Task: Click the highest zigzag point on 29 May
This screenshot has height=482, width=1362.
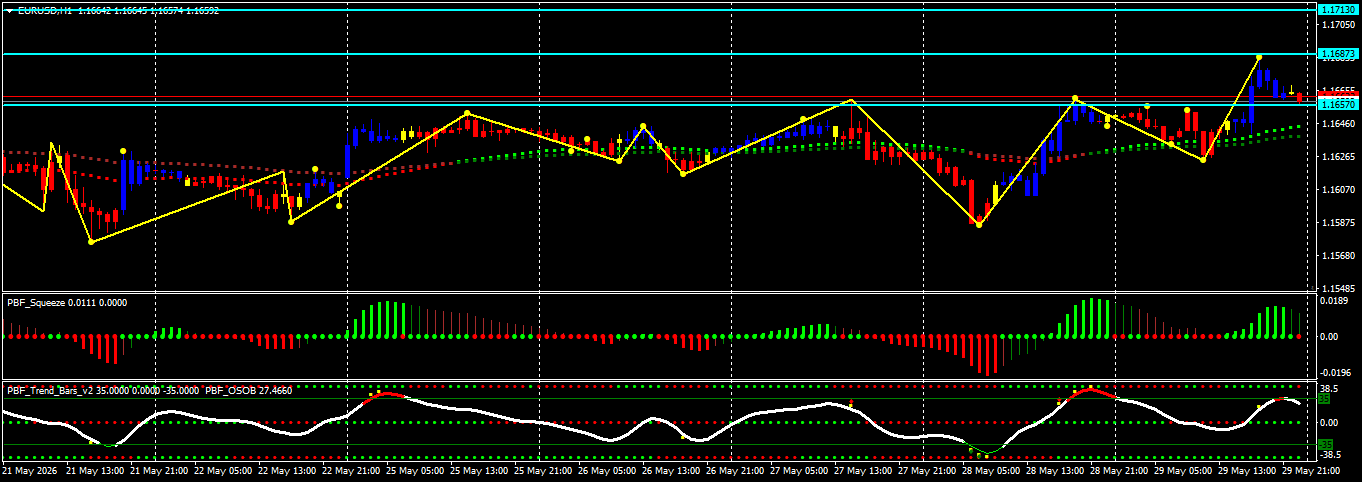Action: tap(1259, 58)
